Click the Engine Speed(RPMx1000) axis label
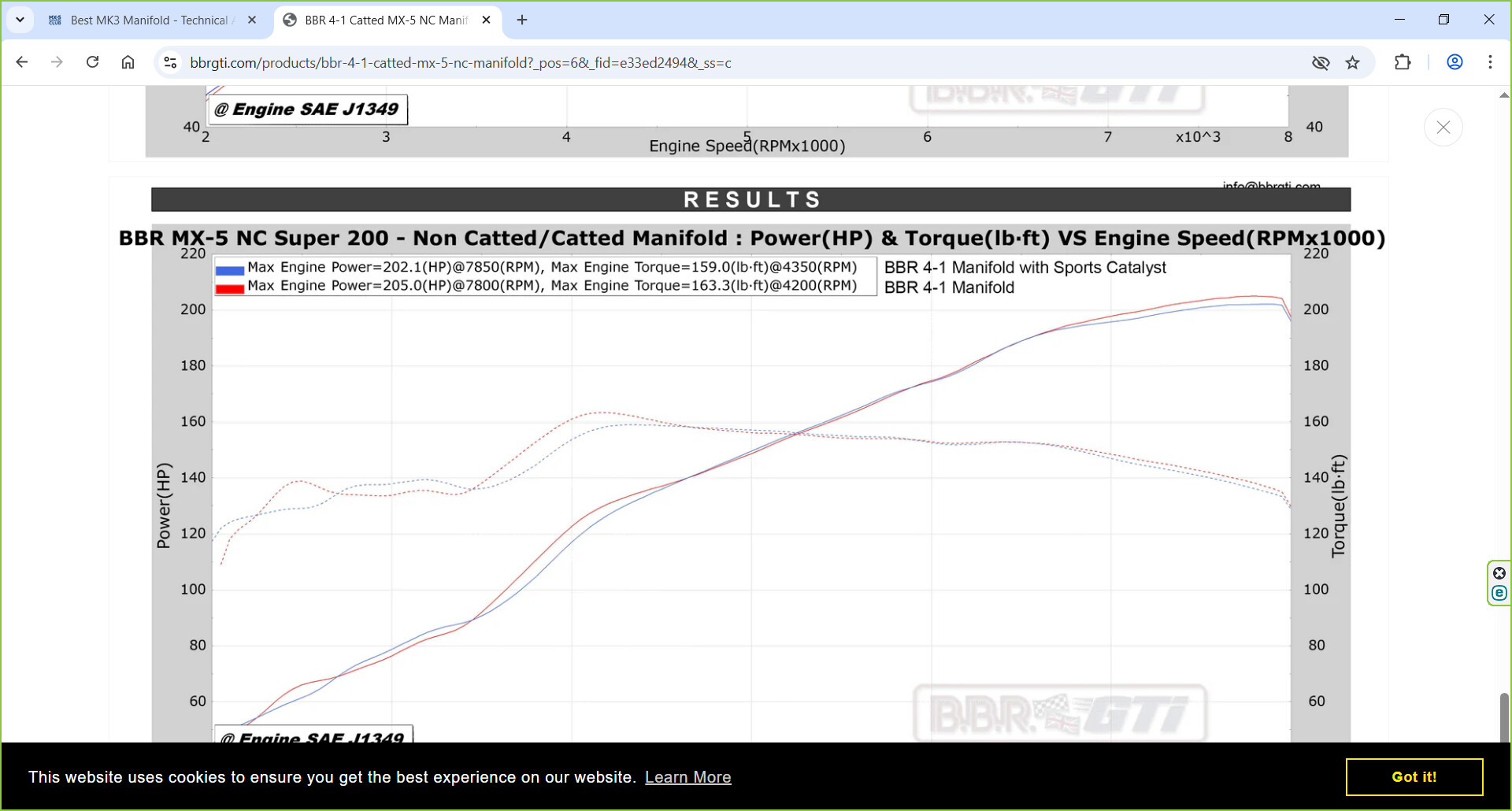Viewport: 1512px width, 811px height. coord(747,146)
